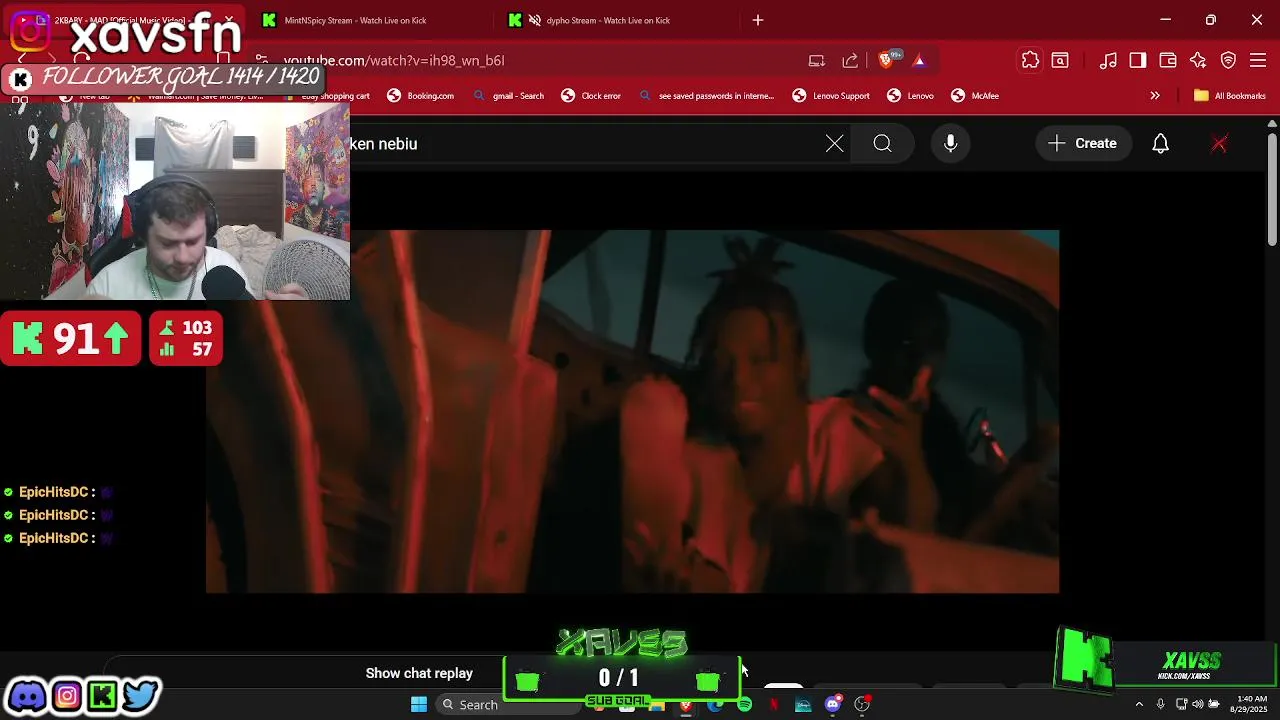This screenshot has height=720, width=1280.
Task: Open 'see saved passwords in interne...' bookmark
Action: [x=707, y=96]
